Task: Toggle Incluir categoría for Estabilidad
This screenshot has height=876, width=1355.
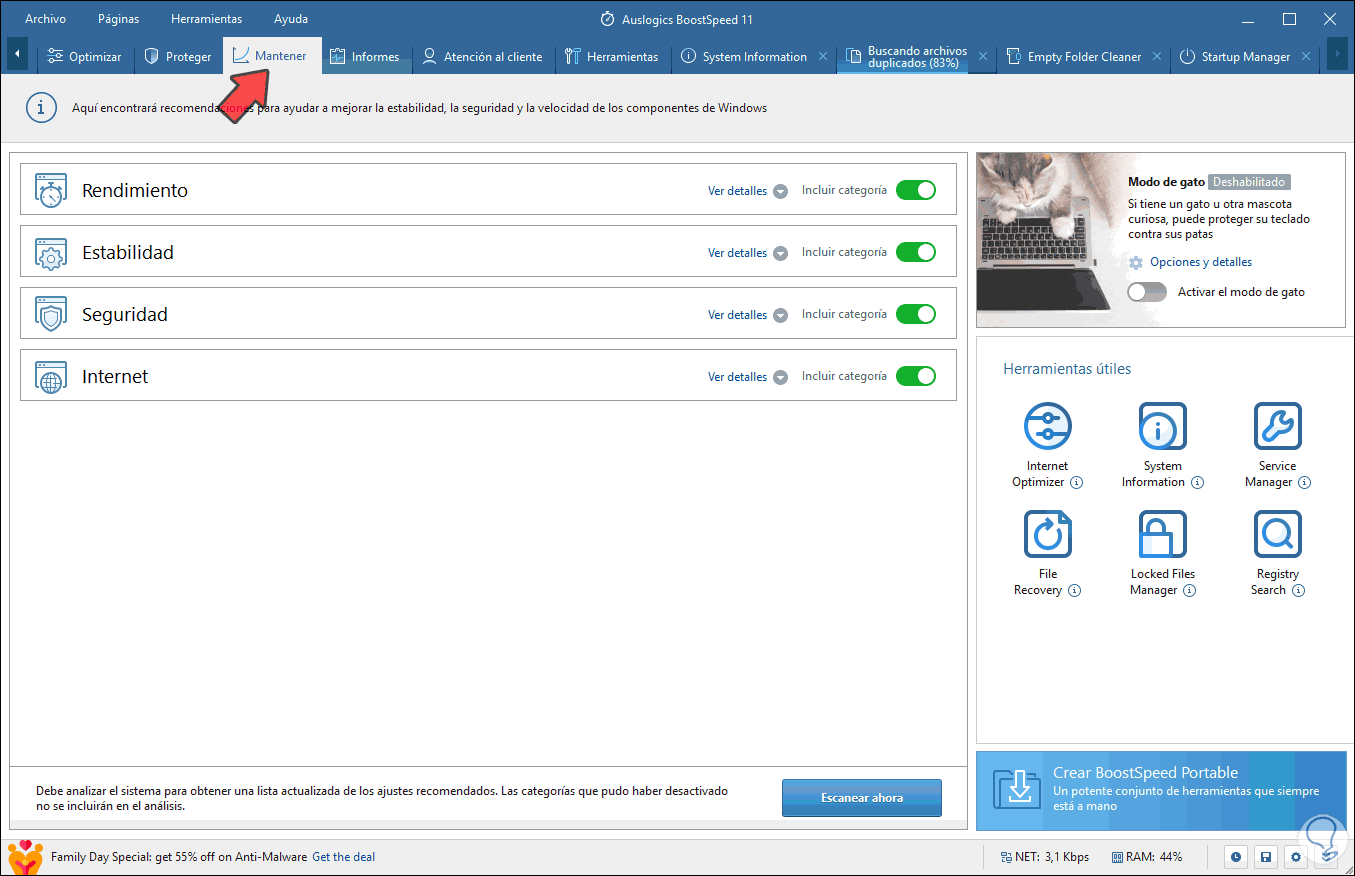Action: coord(916,252)
